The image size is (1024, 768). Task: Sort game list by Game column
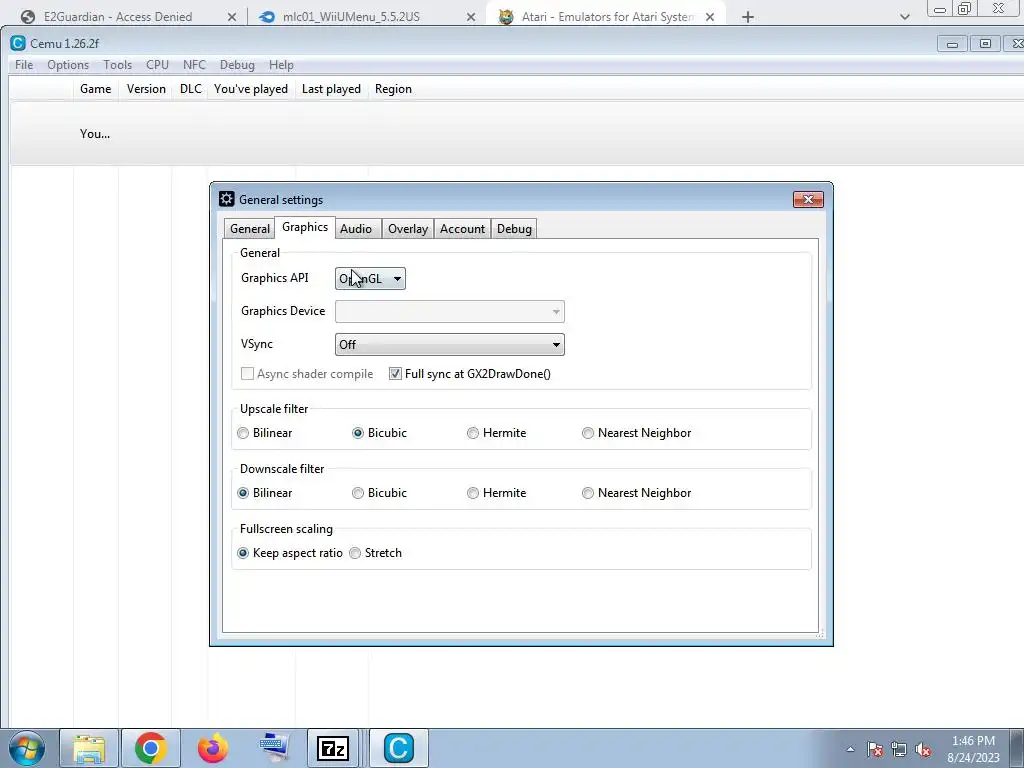[95, 89]
